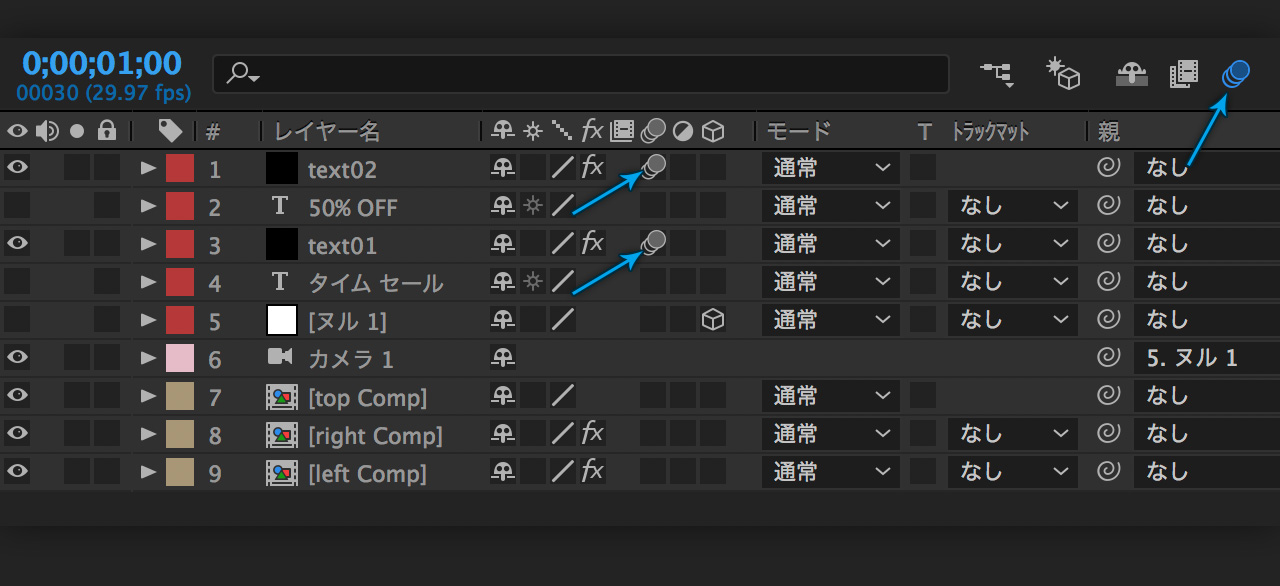Click the pink label color of カメラ 1
This screenshot has width=1280, height=586.
(179, 358)
